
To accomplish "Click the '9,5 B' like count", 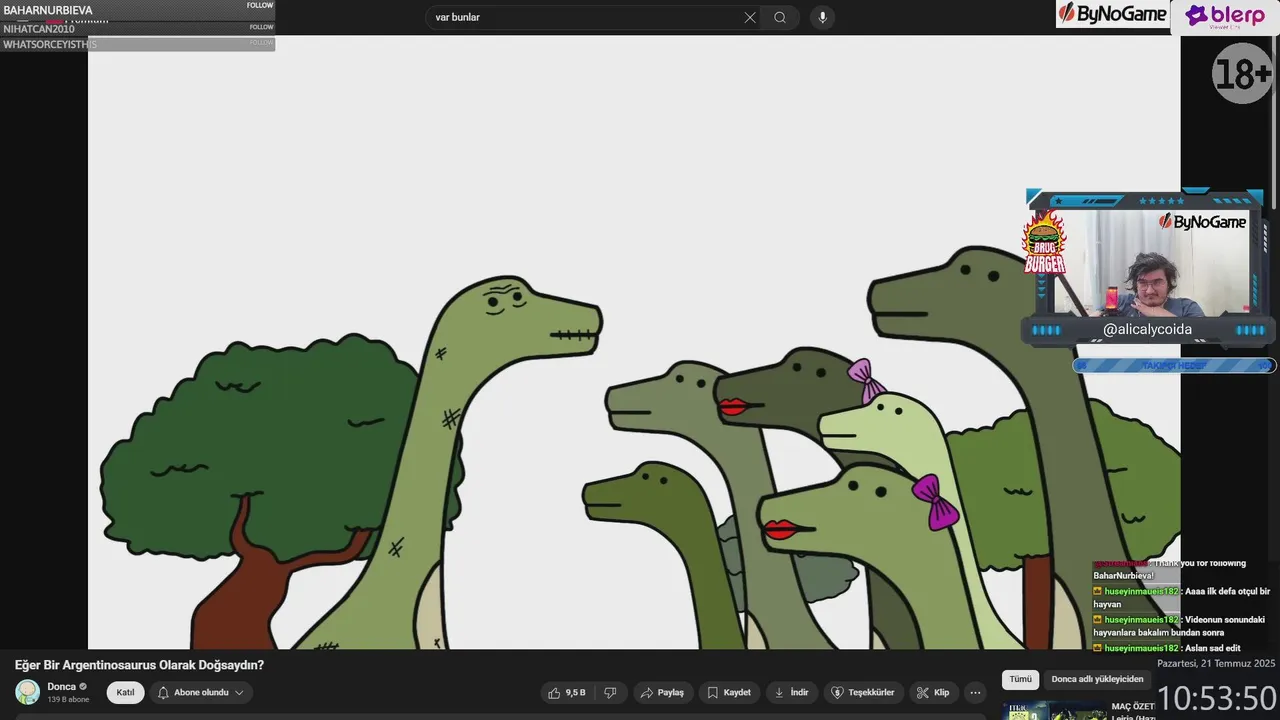I will (575, 692).
